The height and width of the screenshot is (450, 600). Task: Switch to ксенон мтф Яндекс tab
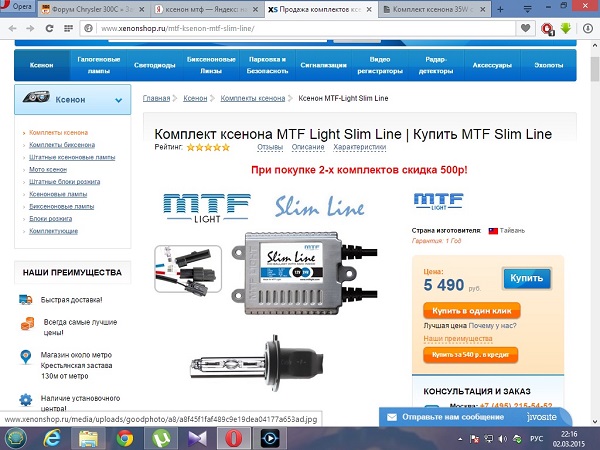tap(206, 10)
